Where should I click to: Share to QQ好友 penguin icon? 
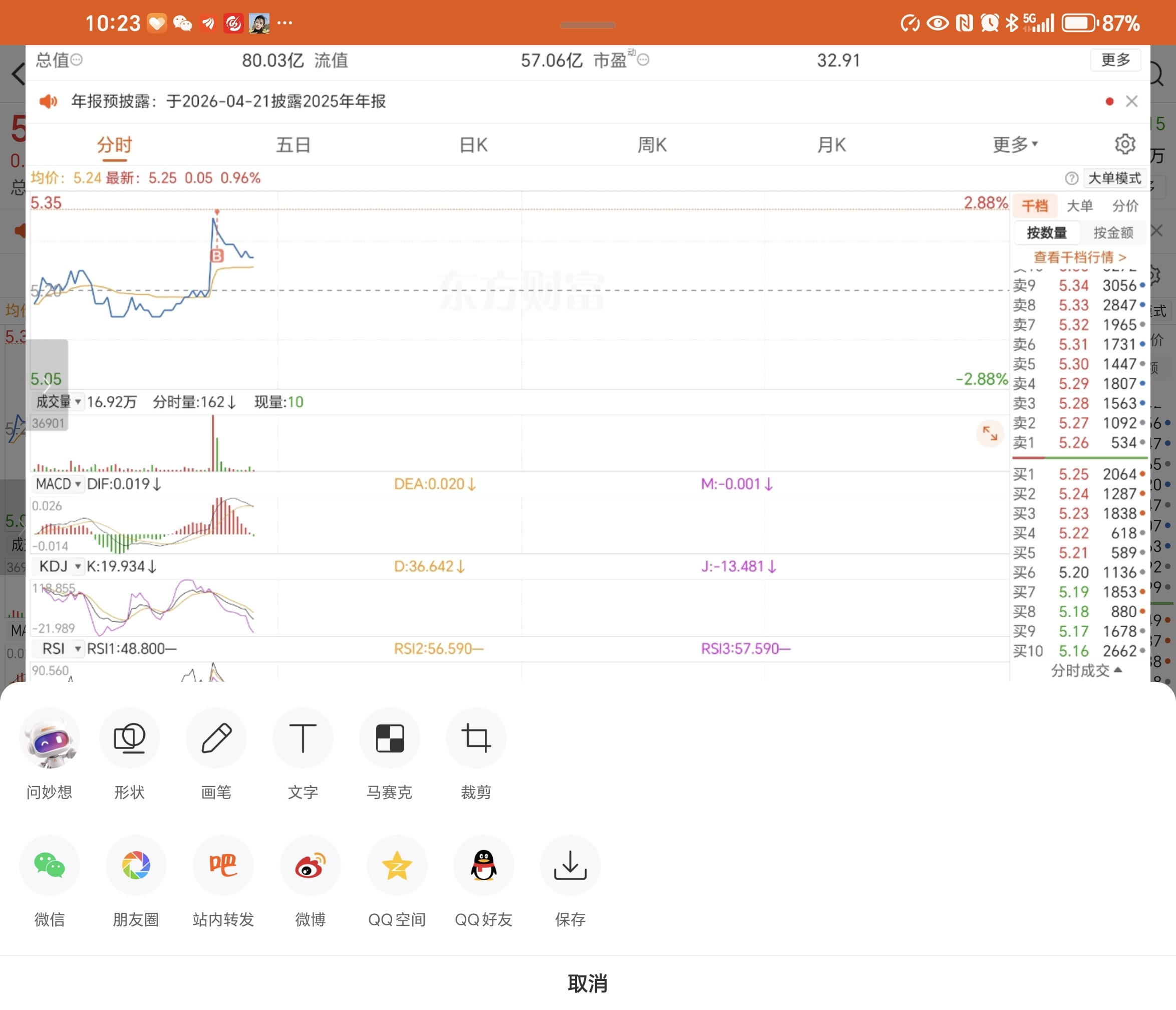coord(483,865)
